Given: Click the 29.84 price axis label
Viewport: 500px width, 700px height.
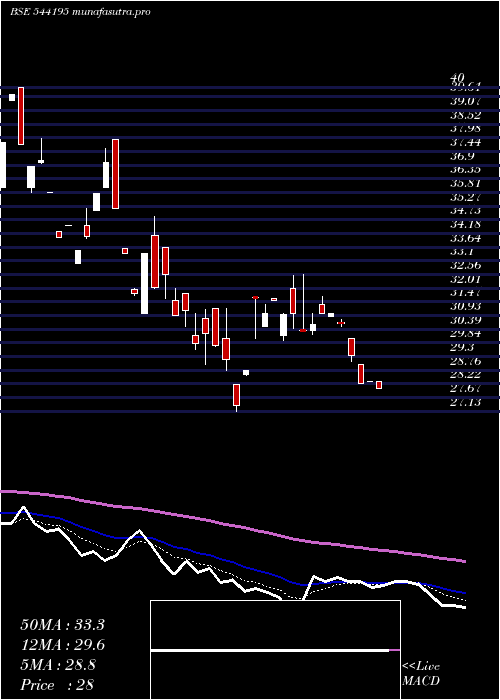Looking at the screenshot, I should 465,334.
